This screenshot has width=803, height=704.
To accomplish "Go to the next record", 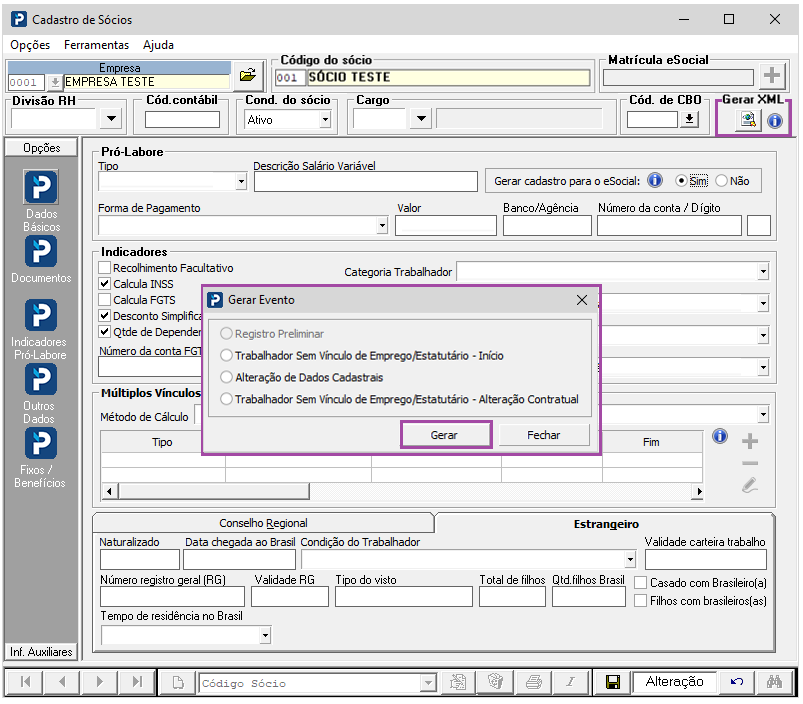I will click(x=99, y=681).
